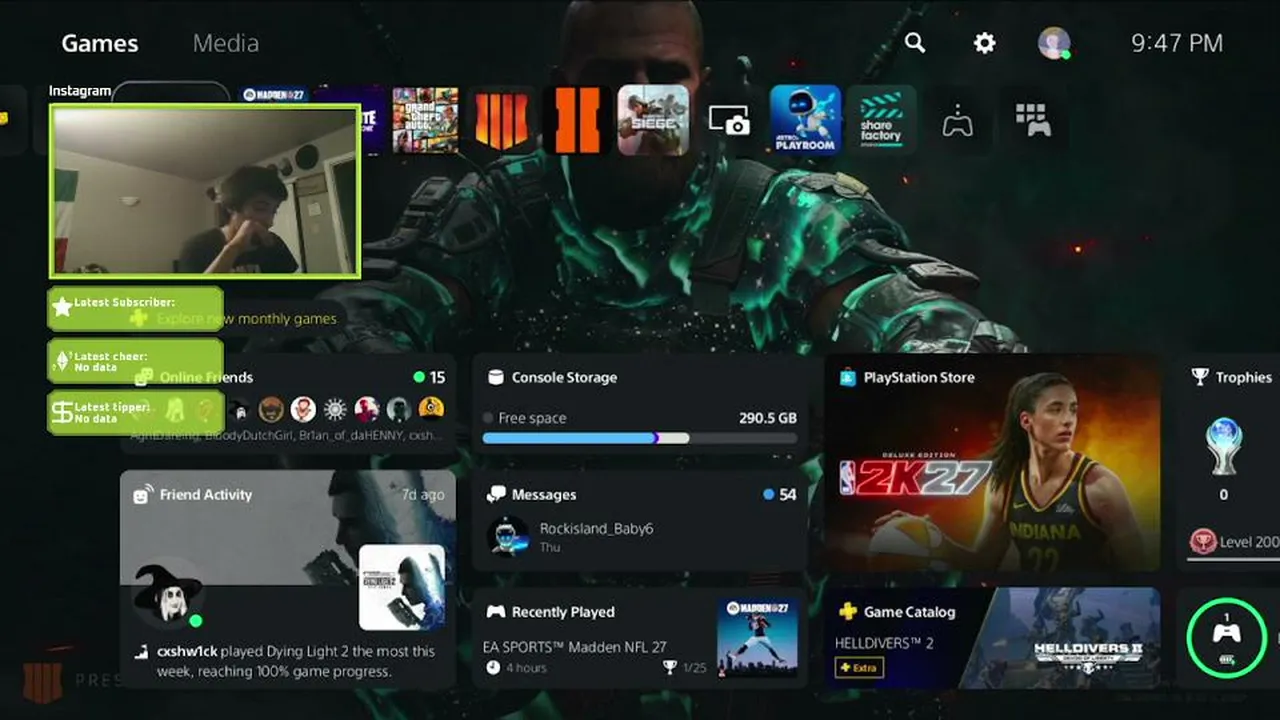Click the 7d ago timestamp on Friend Activity

[423, 494]
